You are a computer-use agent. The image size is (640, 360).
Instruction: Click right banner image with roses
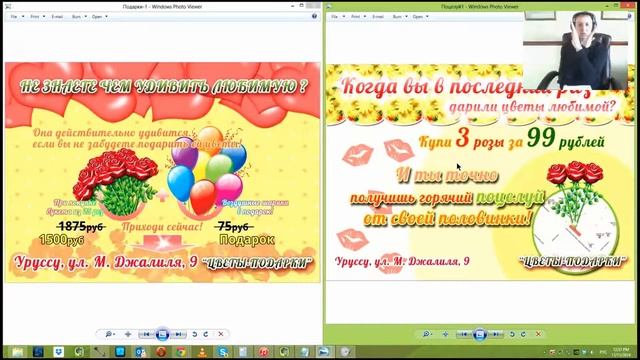(x=480, y=172)
